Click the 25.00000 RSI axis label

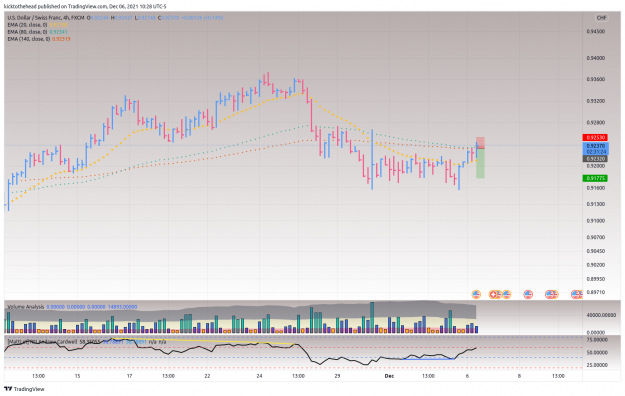[x=597, y=365]
